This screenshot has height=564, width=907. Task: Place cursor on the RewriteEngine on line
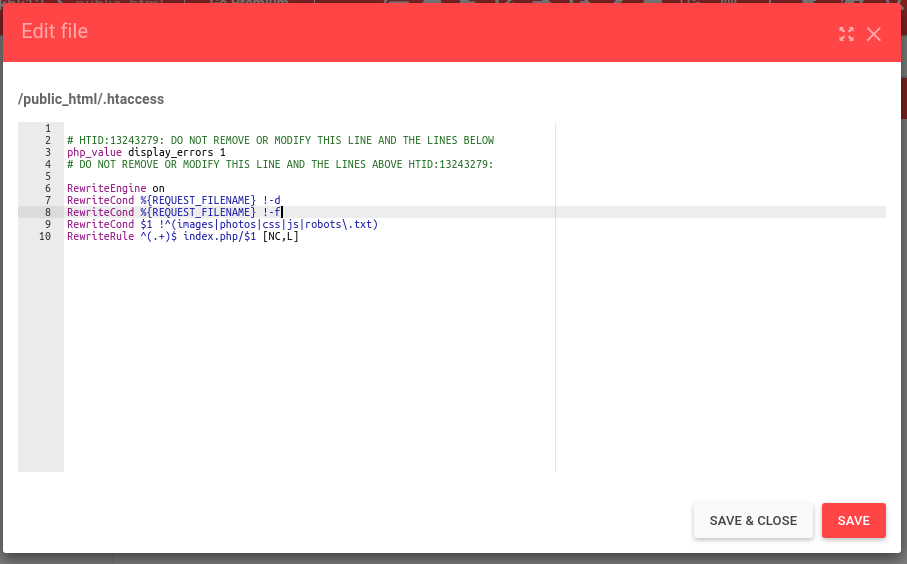click(116, 188)
